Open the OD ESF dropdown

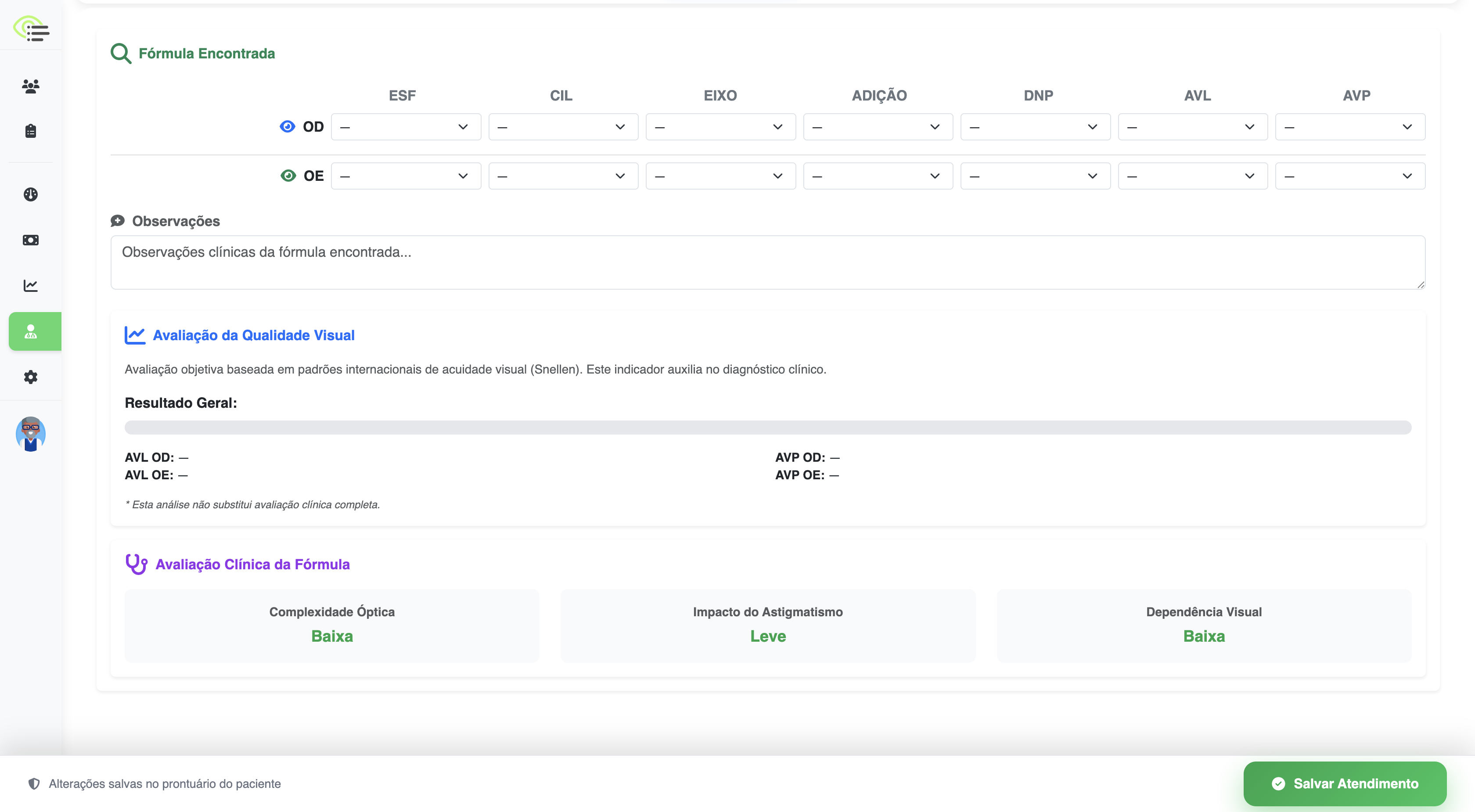[x=405, y=126]
